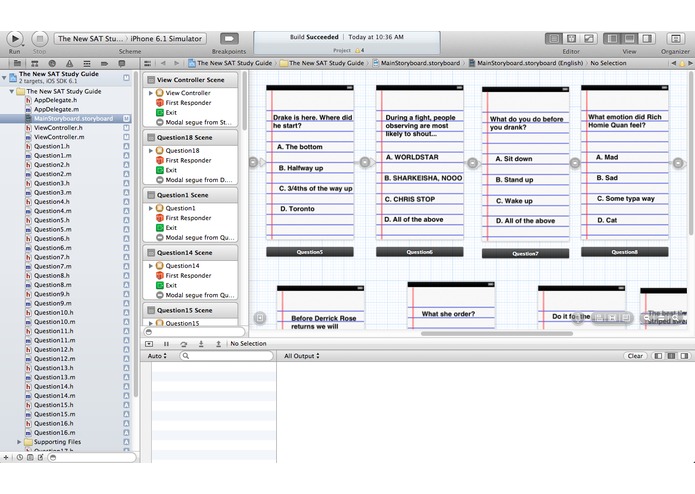This screenshot has height=494, width=695.
Task: Select AppDelegate.h in navigator
Action: pyautogui.click(x=56, y=100)
